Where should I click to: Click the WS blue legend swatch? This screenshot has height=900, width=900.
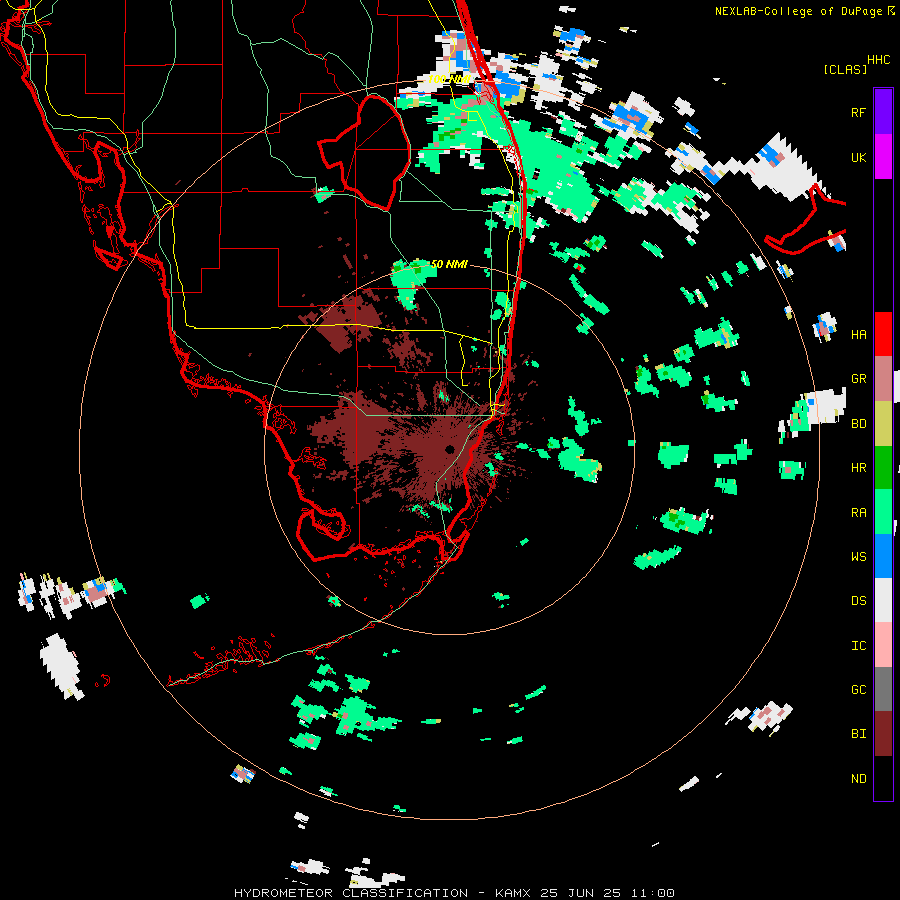coord(883,556)
